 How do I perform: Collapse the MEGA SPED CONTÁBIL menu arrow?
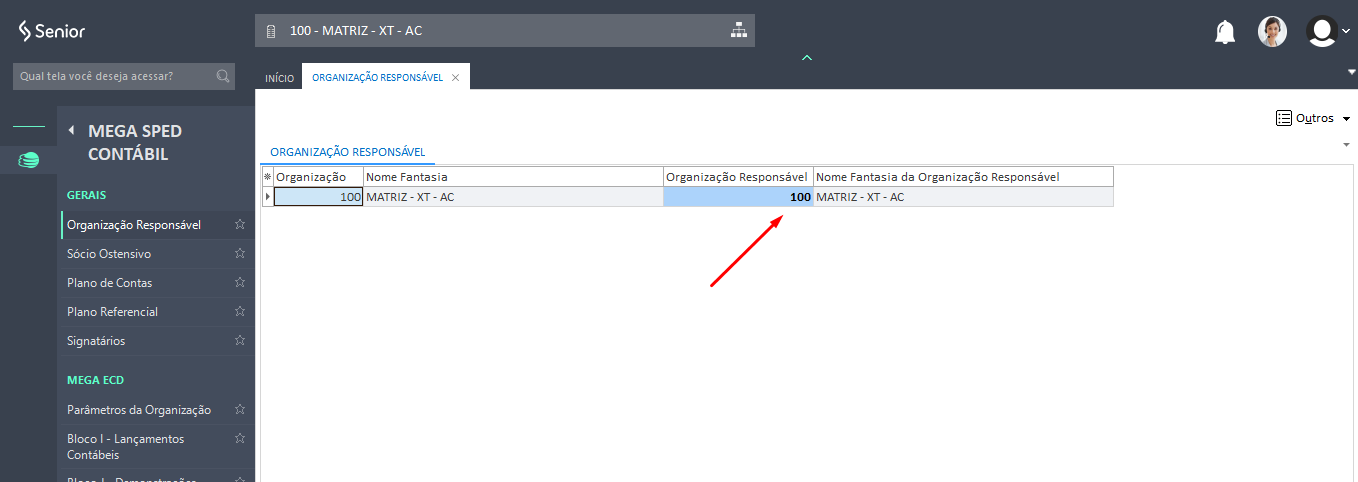pos(71,130)
